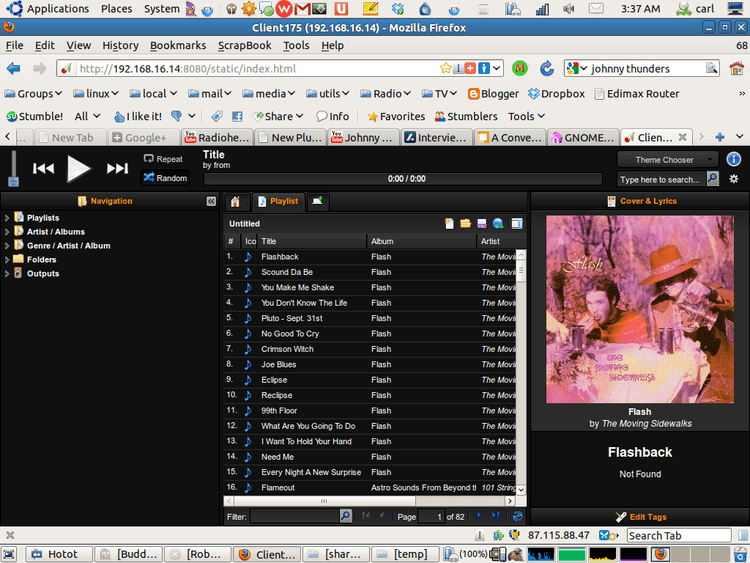
Task: Skip to the previous track
Action: coord(43,168)
